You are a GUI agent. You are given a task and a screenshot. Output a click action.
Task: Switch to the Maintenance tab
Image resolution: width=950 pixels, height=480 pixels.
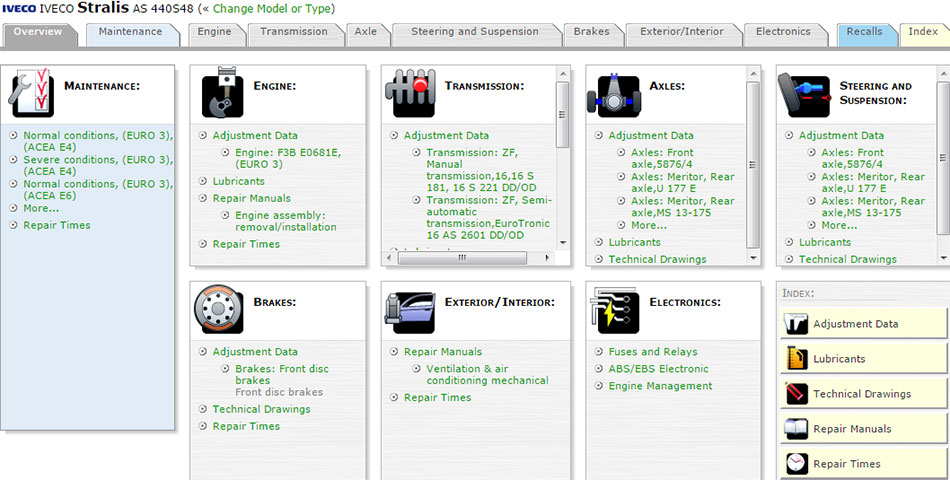pos(132,34)
